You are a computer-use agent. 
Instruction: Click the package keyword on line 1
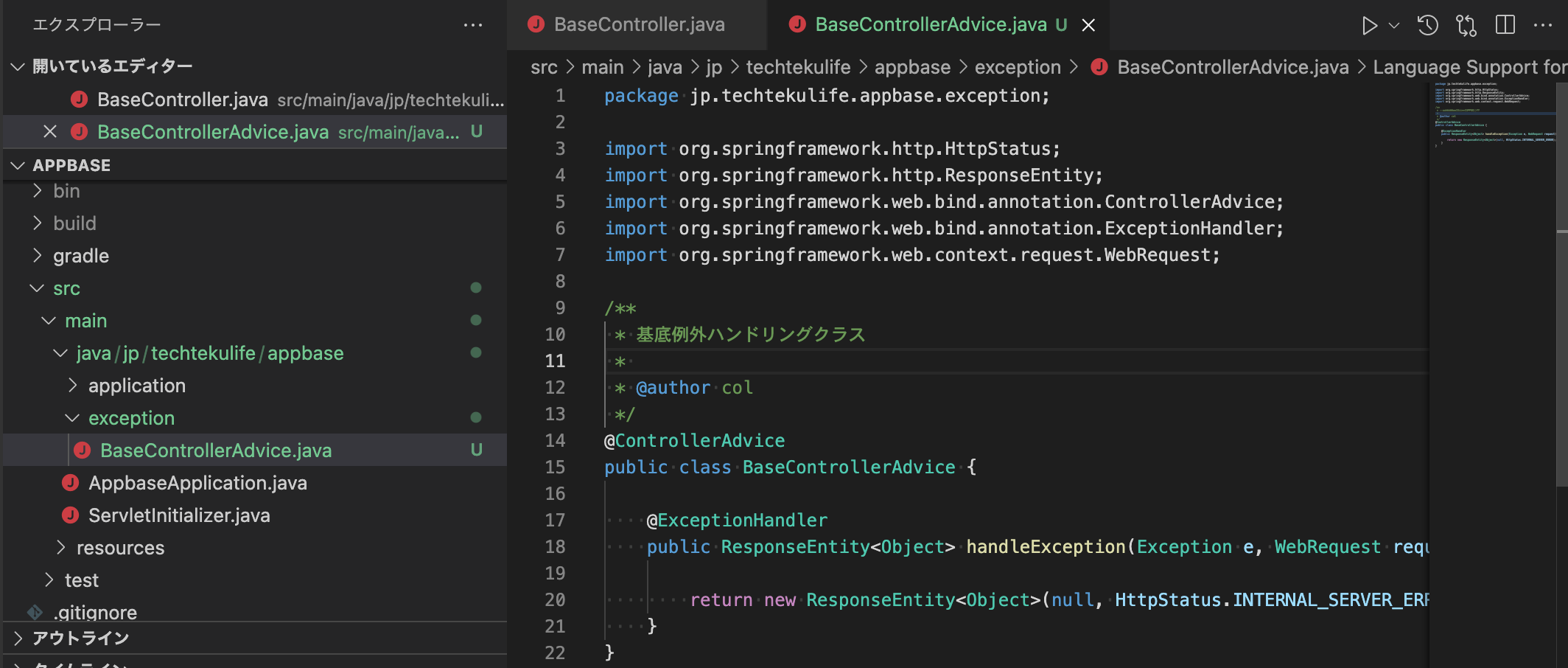641,96
